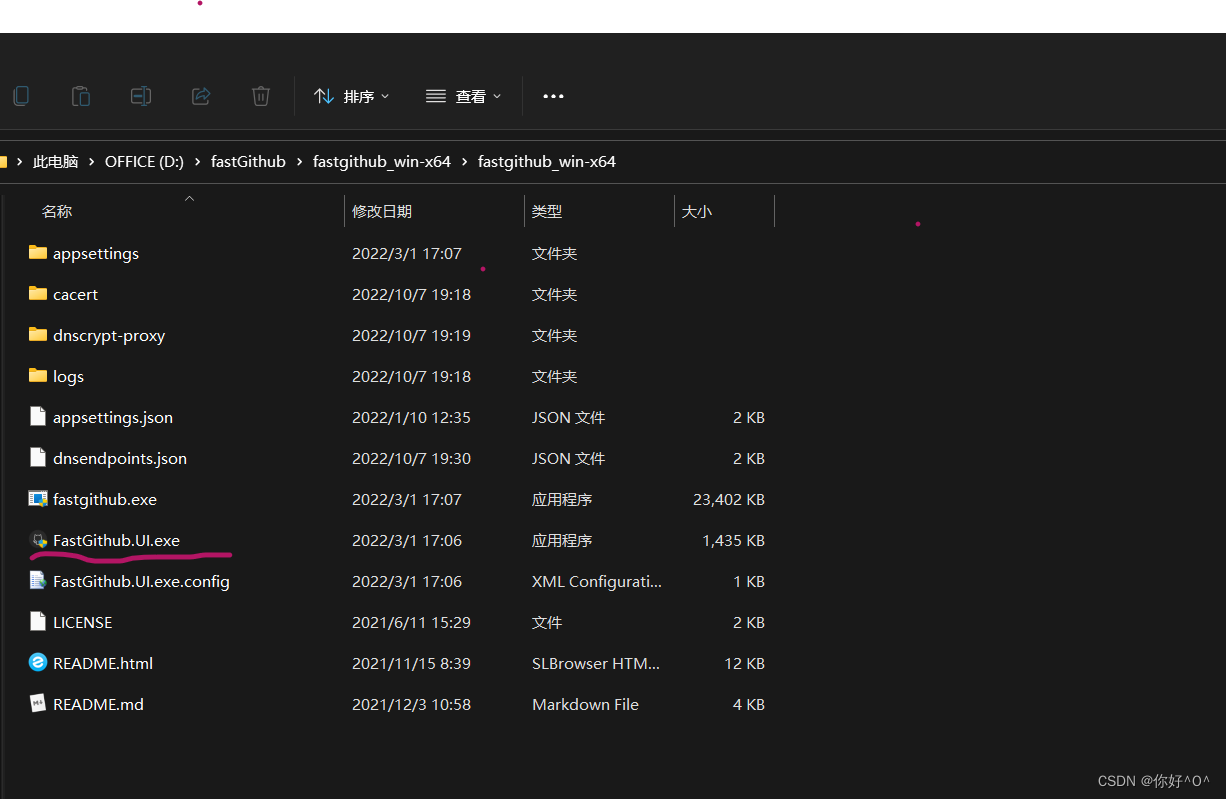
Task: Select the appsettings folder icon
Action: [38, 253]
